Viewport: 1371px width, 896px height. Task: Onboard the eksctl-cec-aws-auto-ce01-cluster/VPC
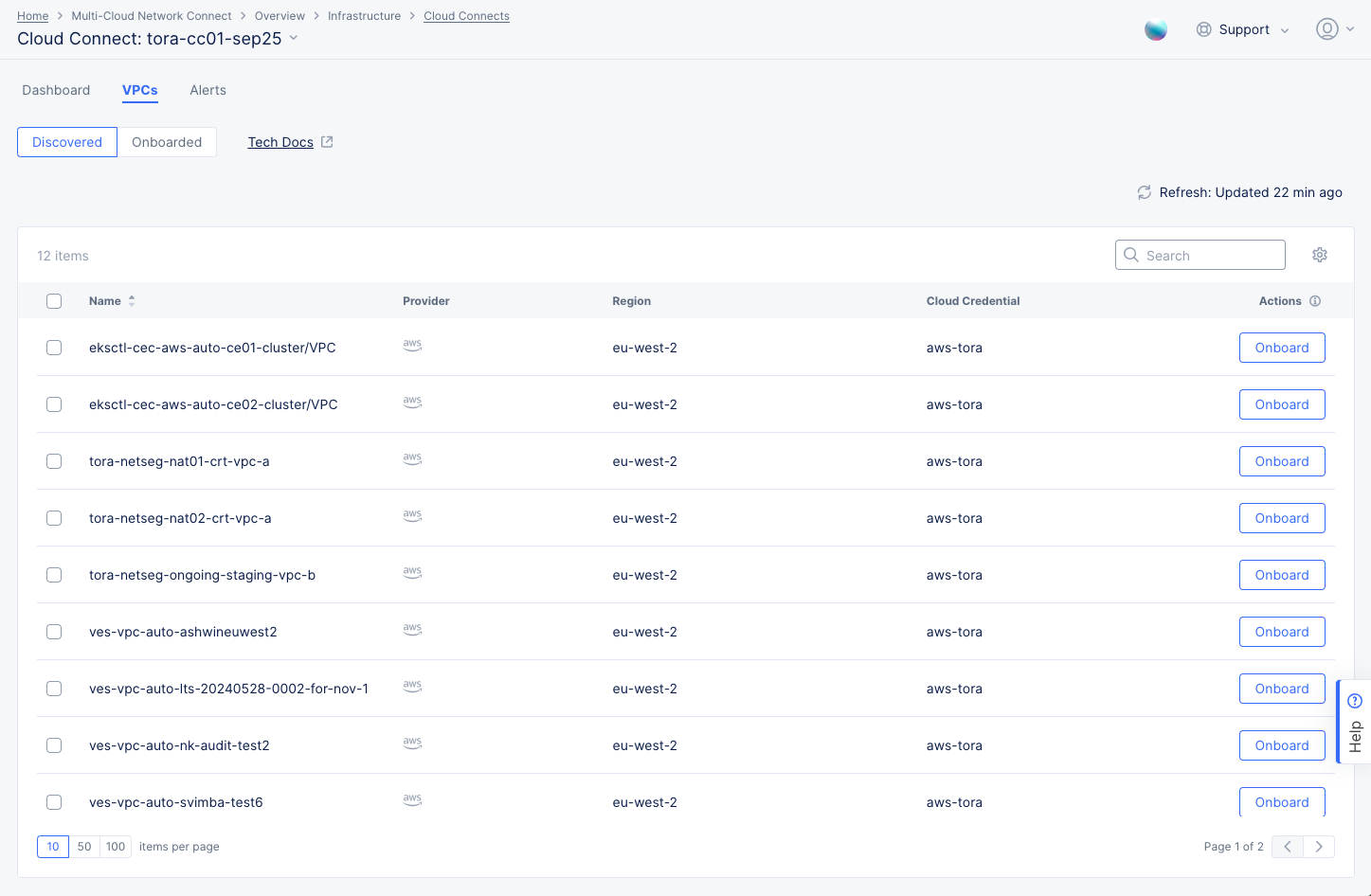(x=1281, y=348)
